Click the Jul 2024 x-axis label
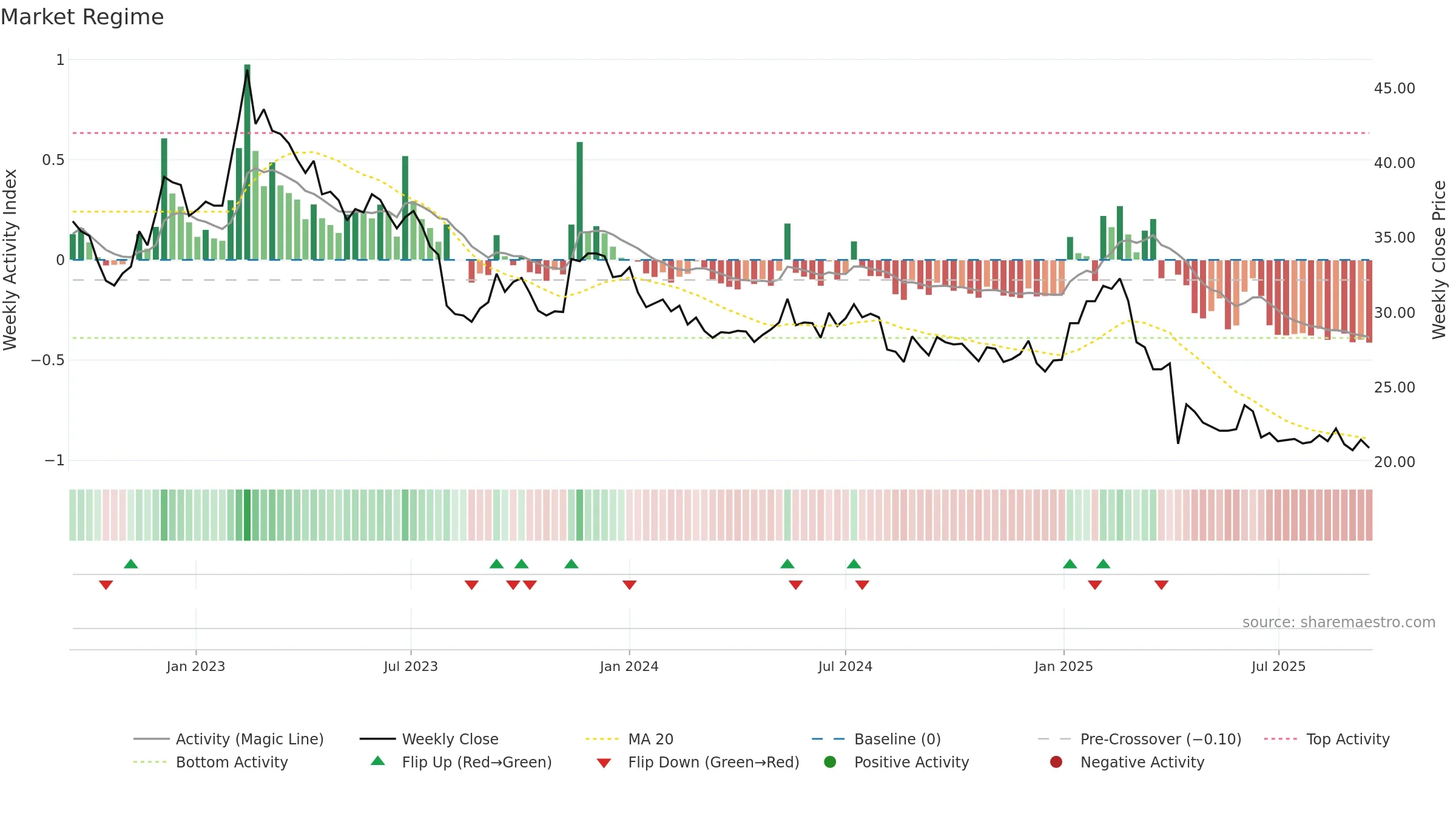The width and height of the screenshot is (1456, 819). tap(845, 666)
